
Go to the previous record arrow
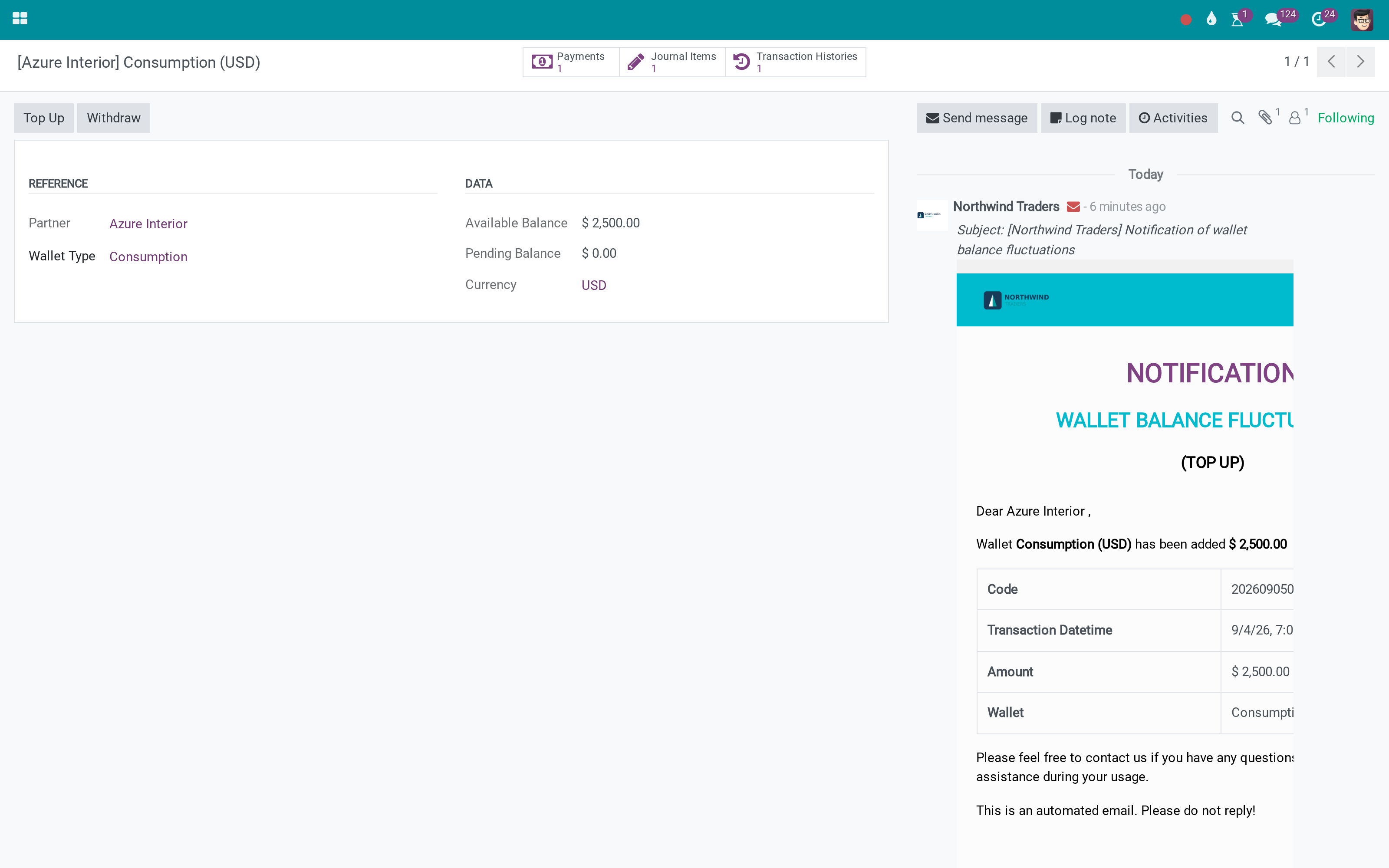(1331, 62)
